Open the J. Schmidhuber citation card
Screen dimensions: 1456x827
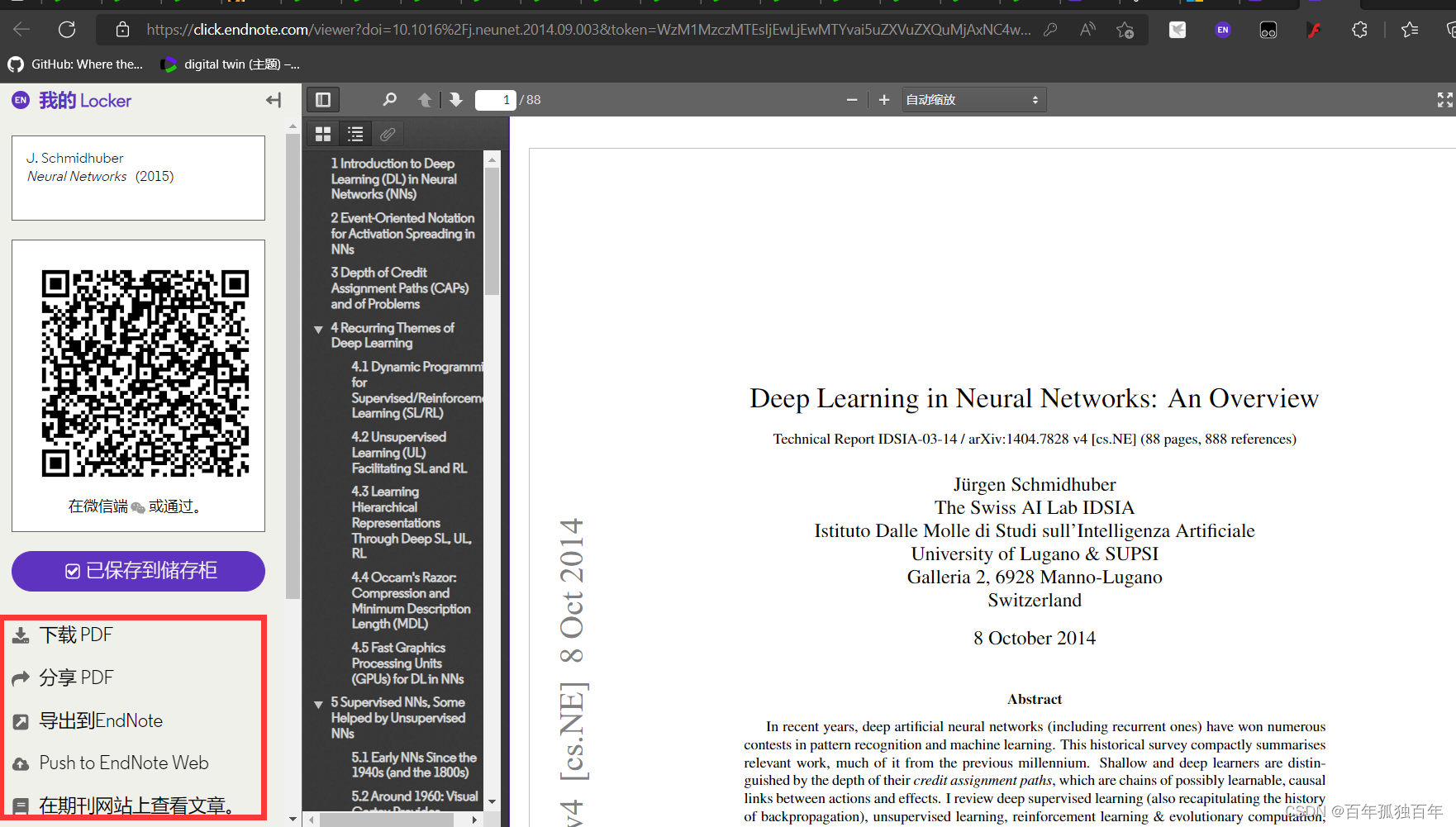tap(138, 178)
